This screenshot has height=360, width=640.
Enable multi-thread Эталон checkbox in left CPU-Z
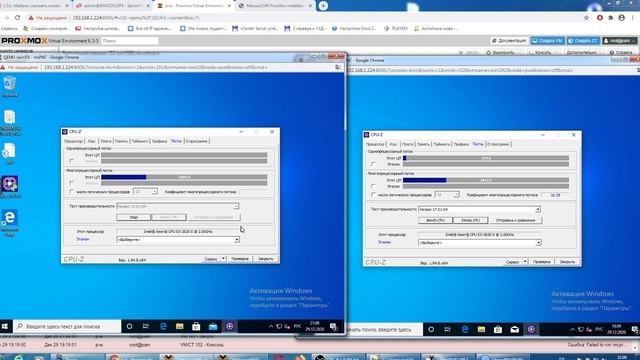tap(71, 183)
